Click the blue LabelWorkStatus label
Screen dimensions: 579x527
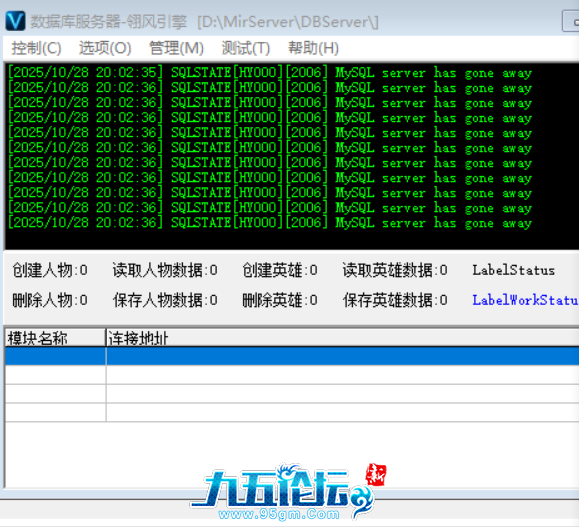(x=525, y=300)
